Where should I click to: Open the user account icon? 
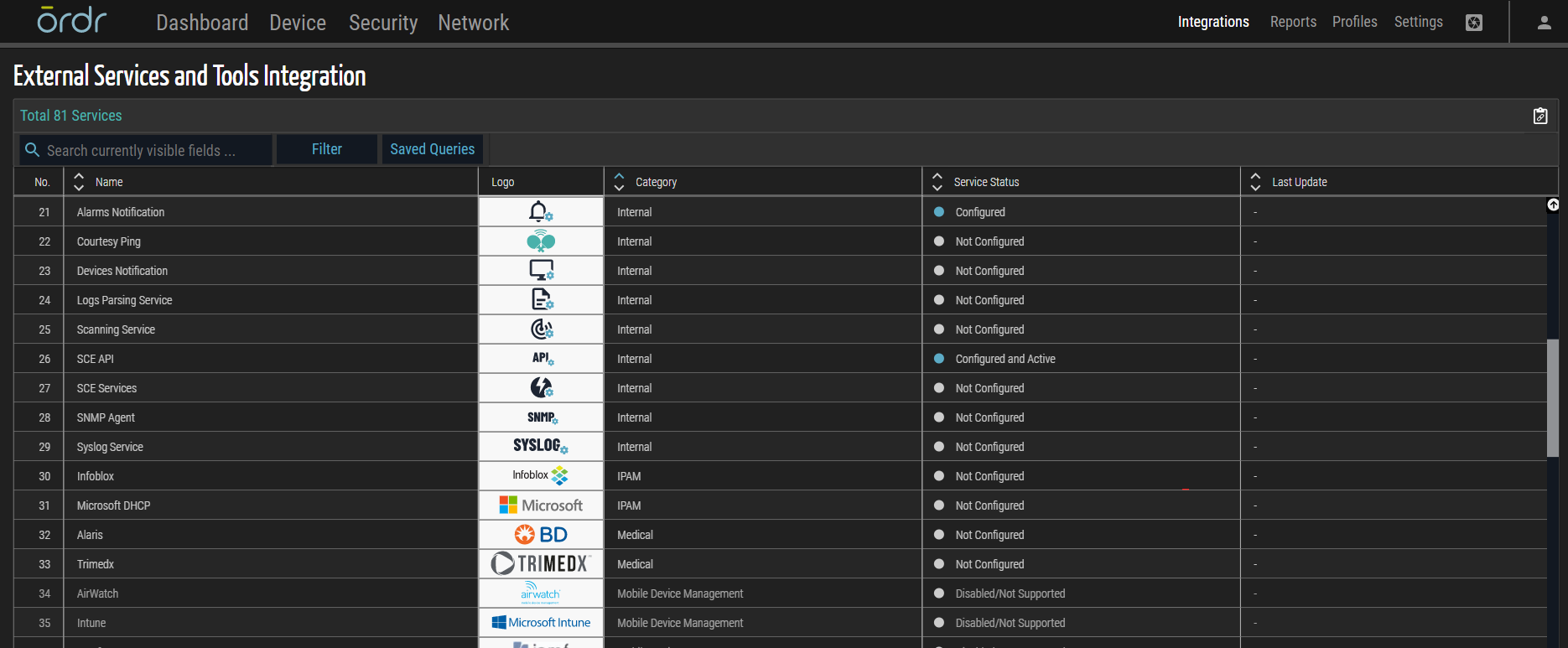[1544, 23]
